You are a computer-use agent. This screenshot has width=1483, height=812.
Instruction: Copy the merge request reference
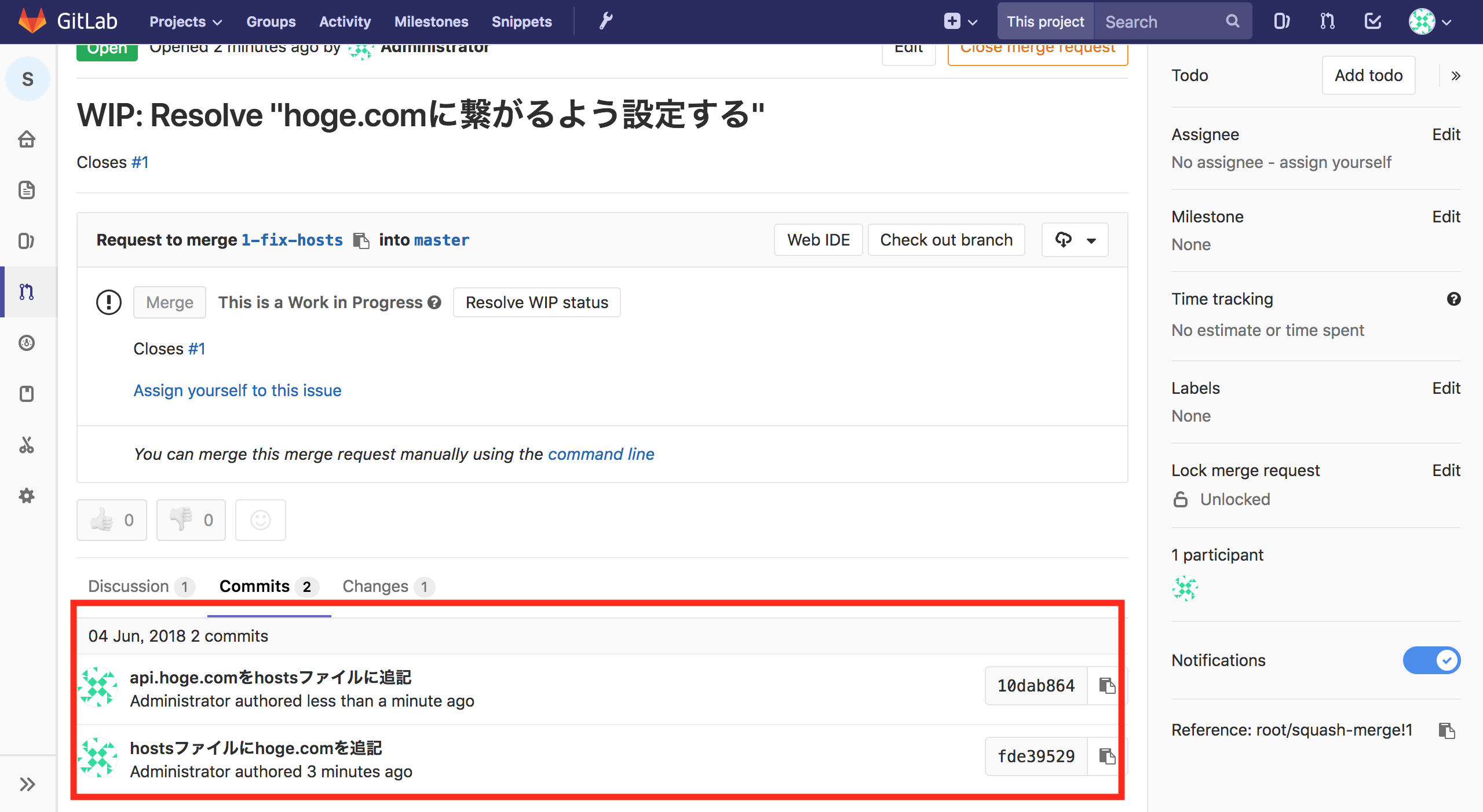point(1447,730)
